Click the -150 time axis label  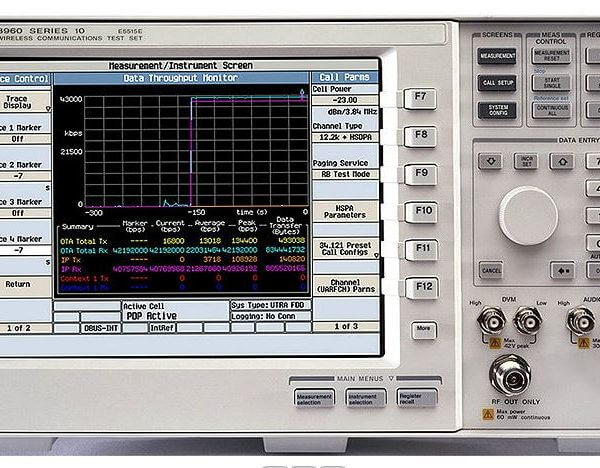point(196,212)
